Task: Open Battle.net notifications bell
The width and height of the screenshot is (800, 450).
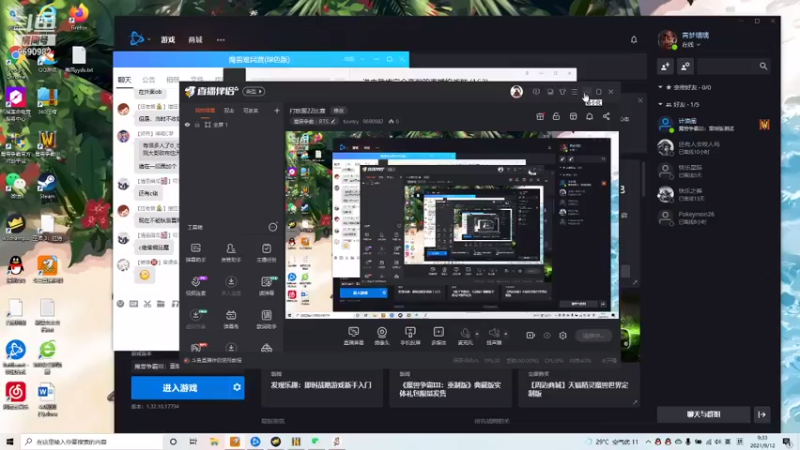Action: [634, 39]
